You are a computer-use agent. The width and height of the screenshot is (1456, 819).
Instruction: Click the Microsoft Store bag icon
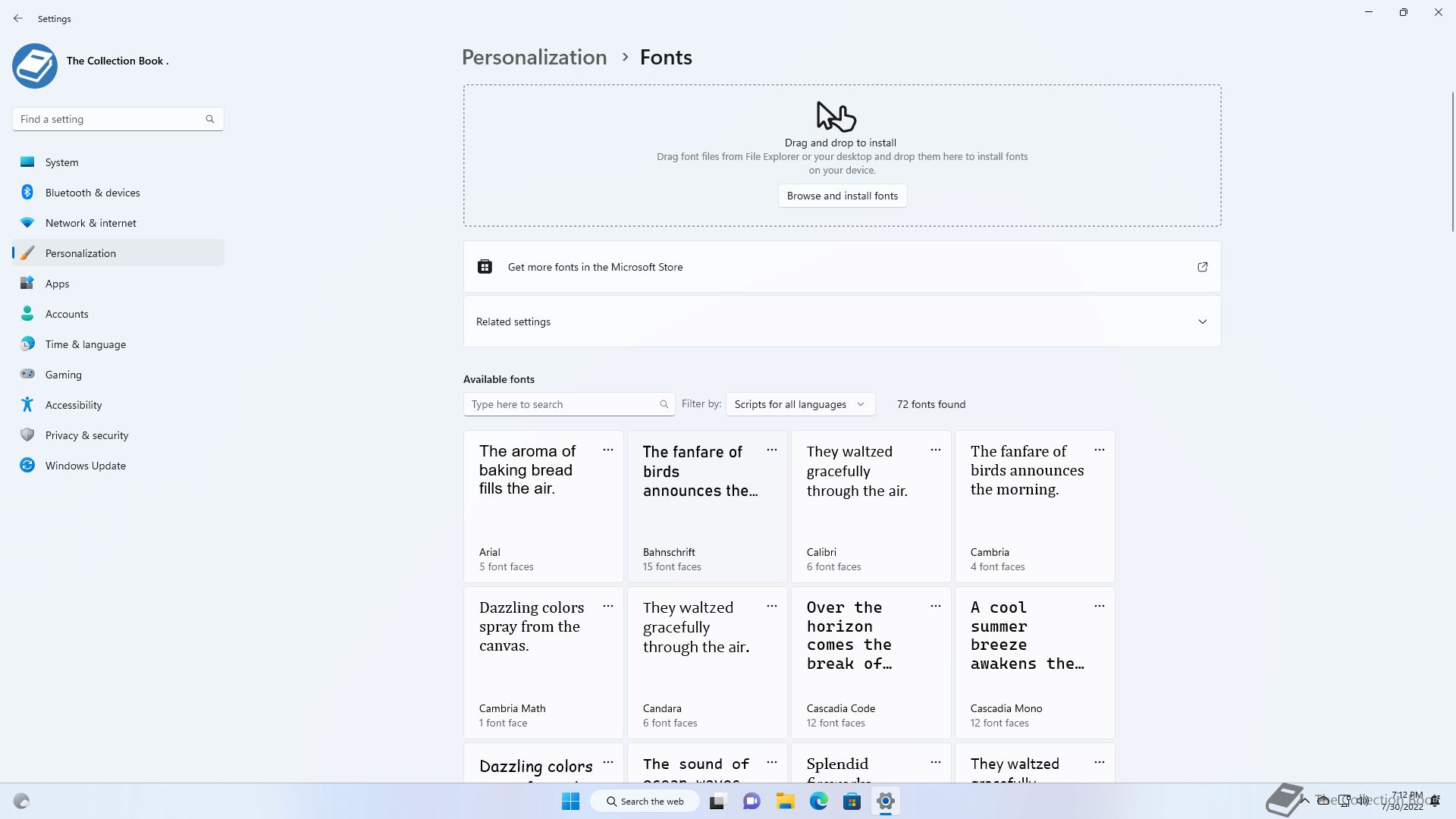[x=485, y=267]
